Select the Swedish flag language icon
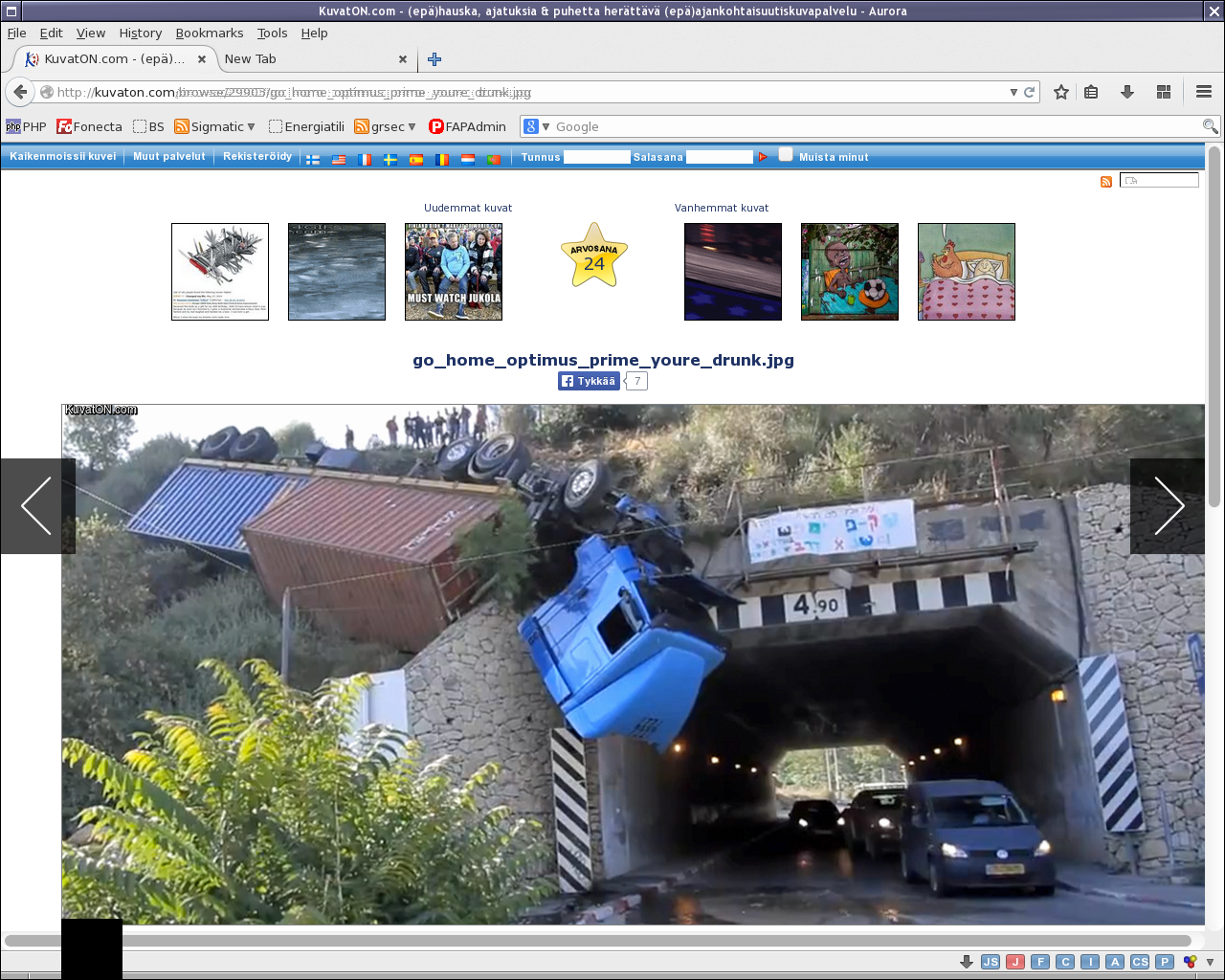 coord(390,159)
